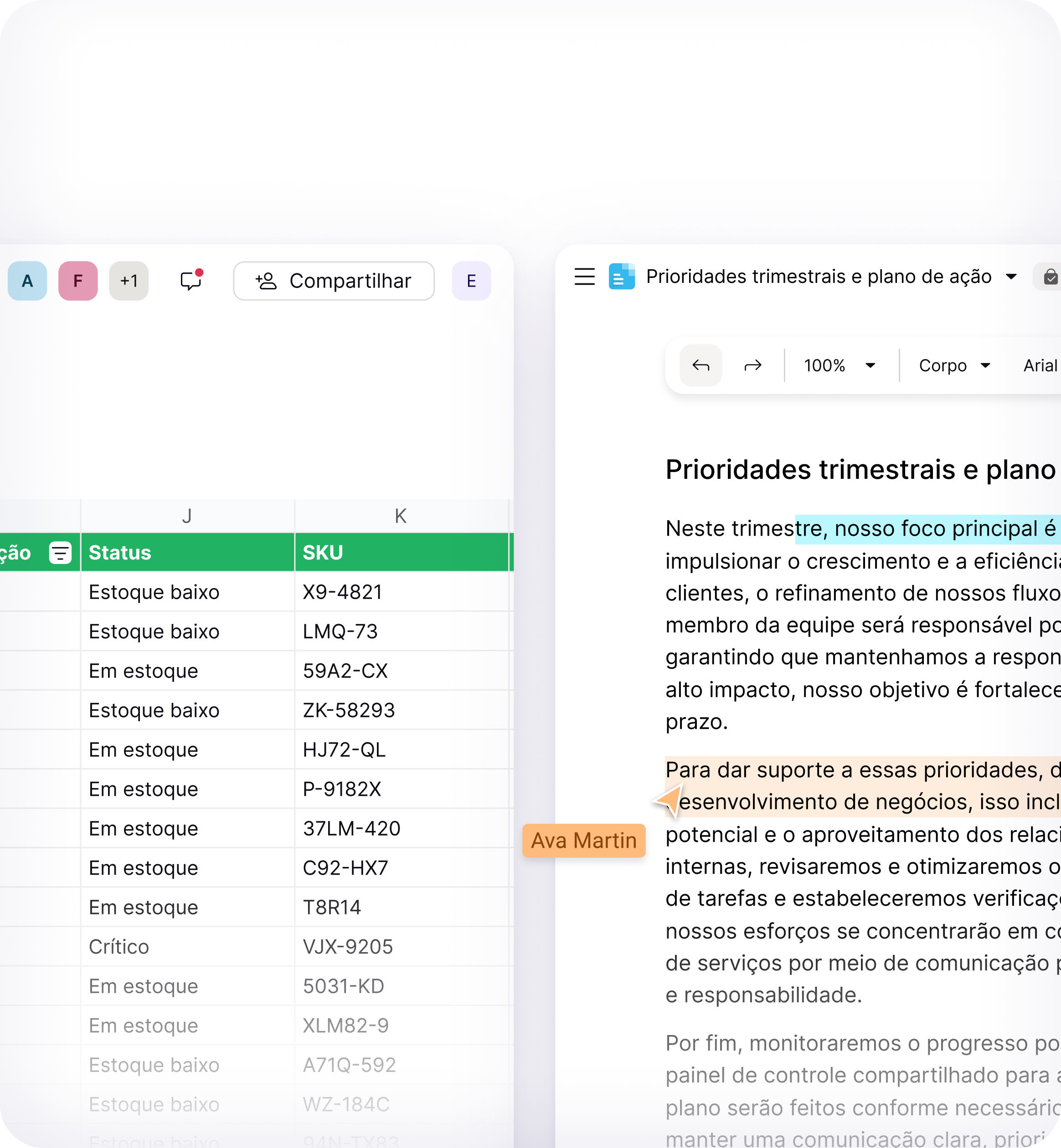Select column K header
This screenshot has width=1061, height=1148.
pyautogui.click(x=401, y=516)
